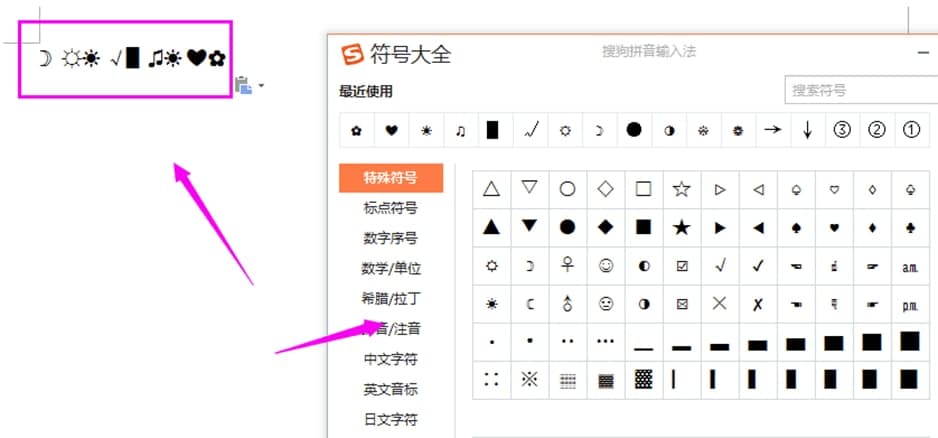
Task: Switch to 数字序号 category
Action: [x=391, y=239]
